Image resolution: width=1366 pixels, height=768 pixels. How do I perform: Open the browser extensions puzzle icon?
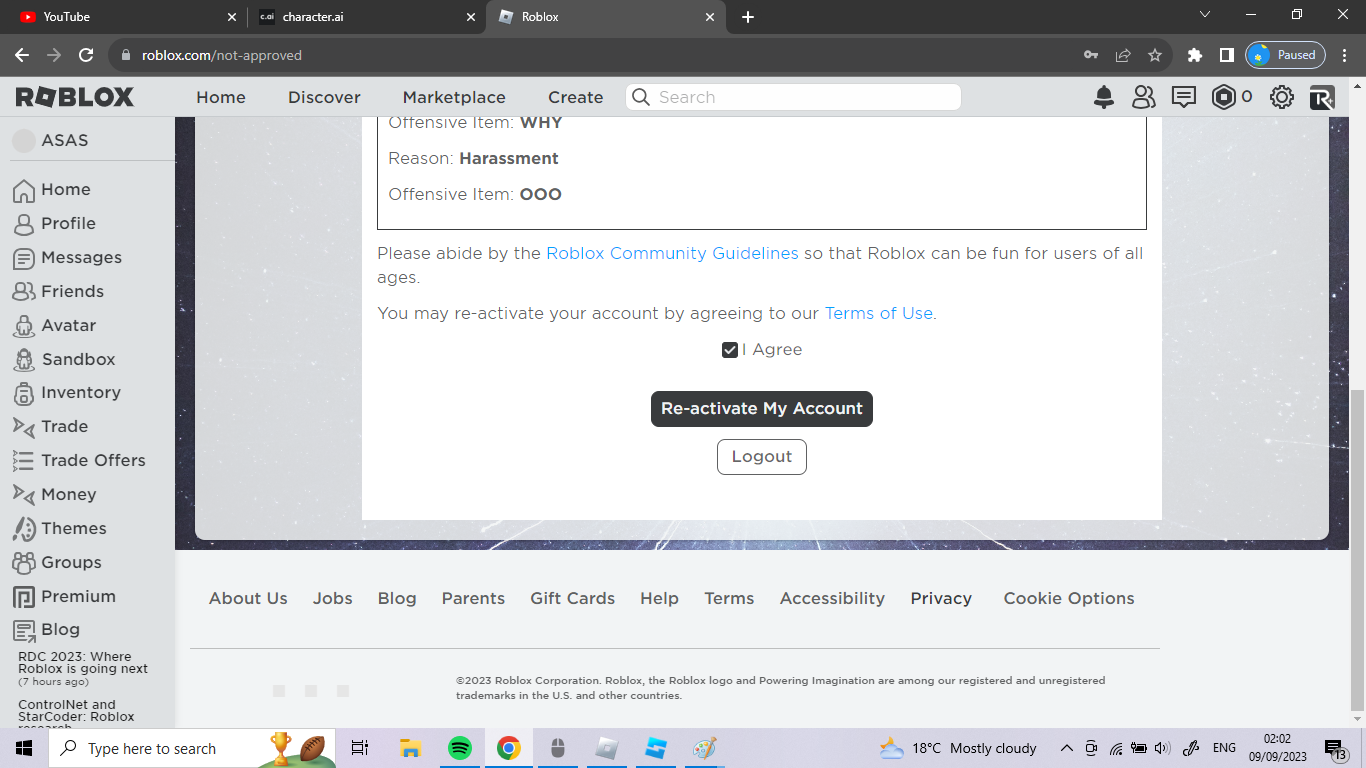[1195, 55]
